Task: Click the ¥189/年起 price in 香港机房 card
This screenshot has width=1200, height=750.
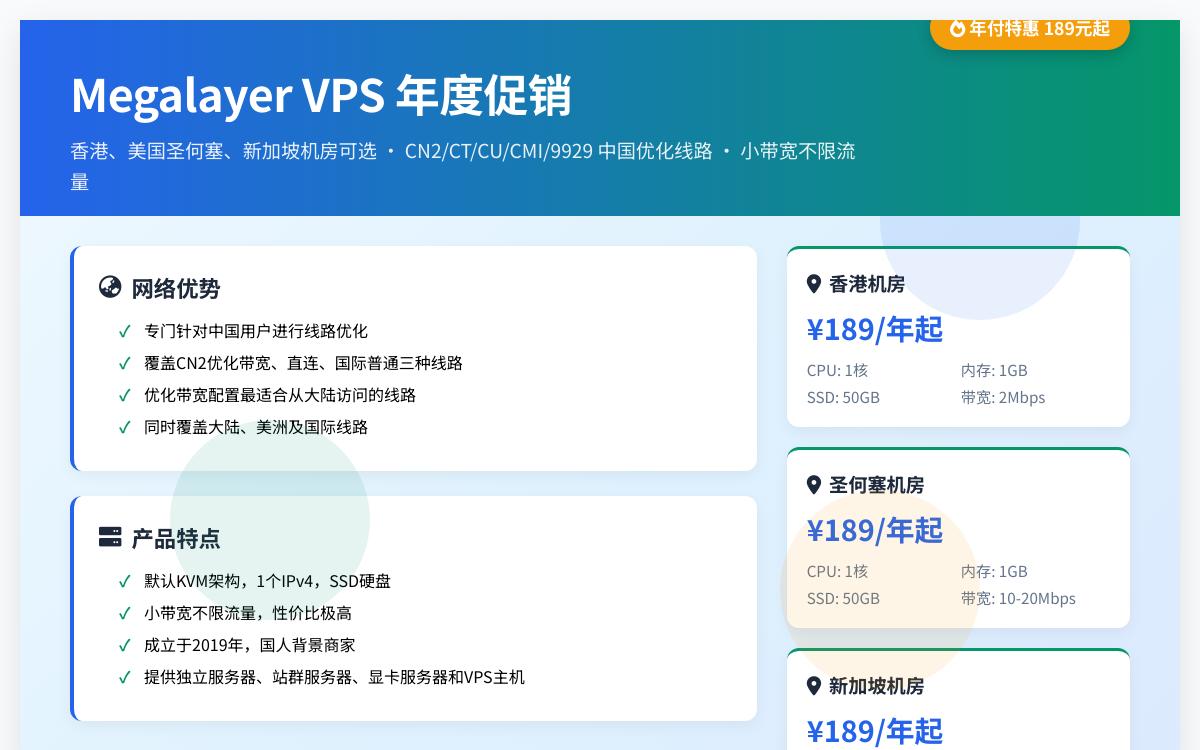Action: 874,328
